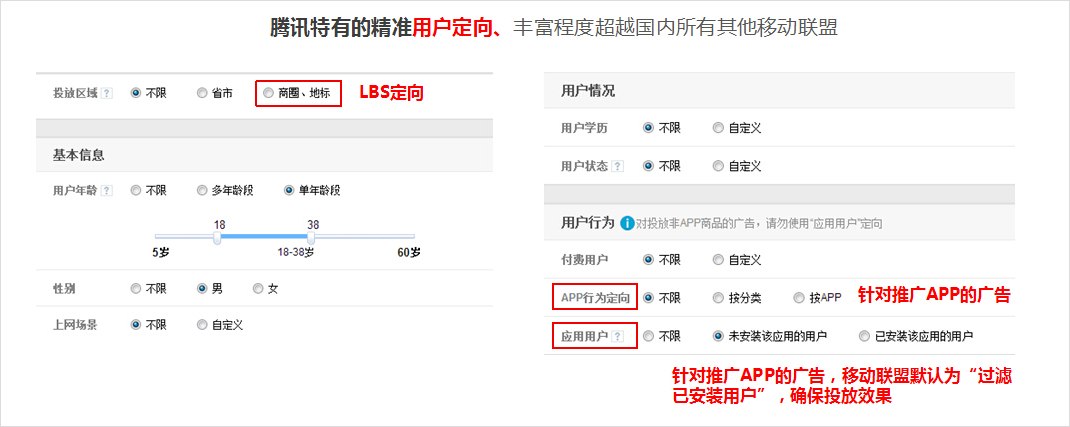Image resolution: width=1070 pixels, height=427 pixels.
Task: Click the blue age range track between the handles
Action: (x=264, y=236)
